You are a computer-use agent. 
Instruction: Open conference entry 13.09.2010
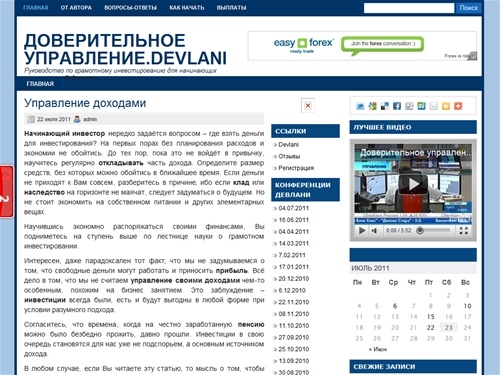click(x=293, y=361)
